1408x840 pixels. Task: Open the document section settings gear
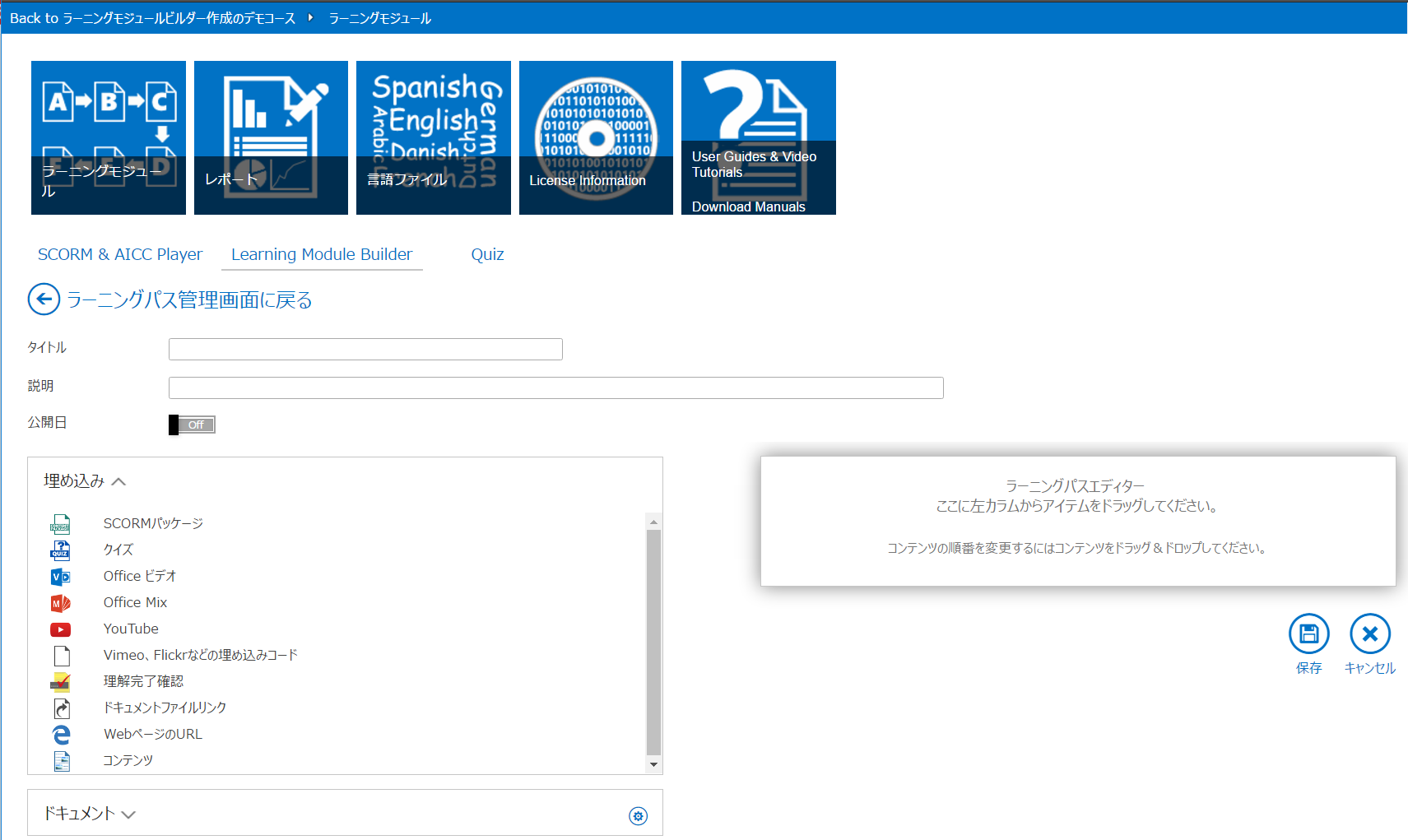click(638, 815)
